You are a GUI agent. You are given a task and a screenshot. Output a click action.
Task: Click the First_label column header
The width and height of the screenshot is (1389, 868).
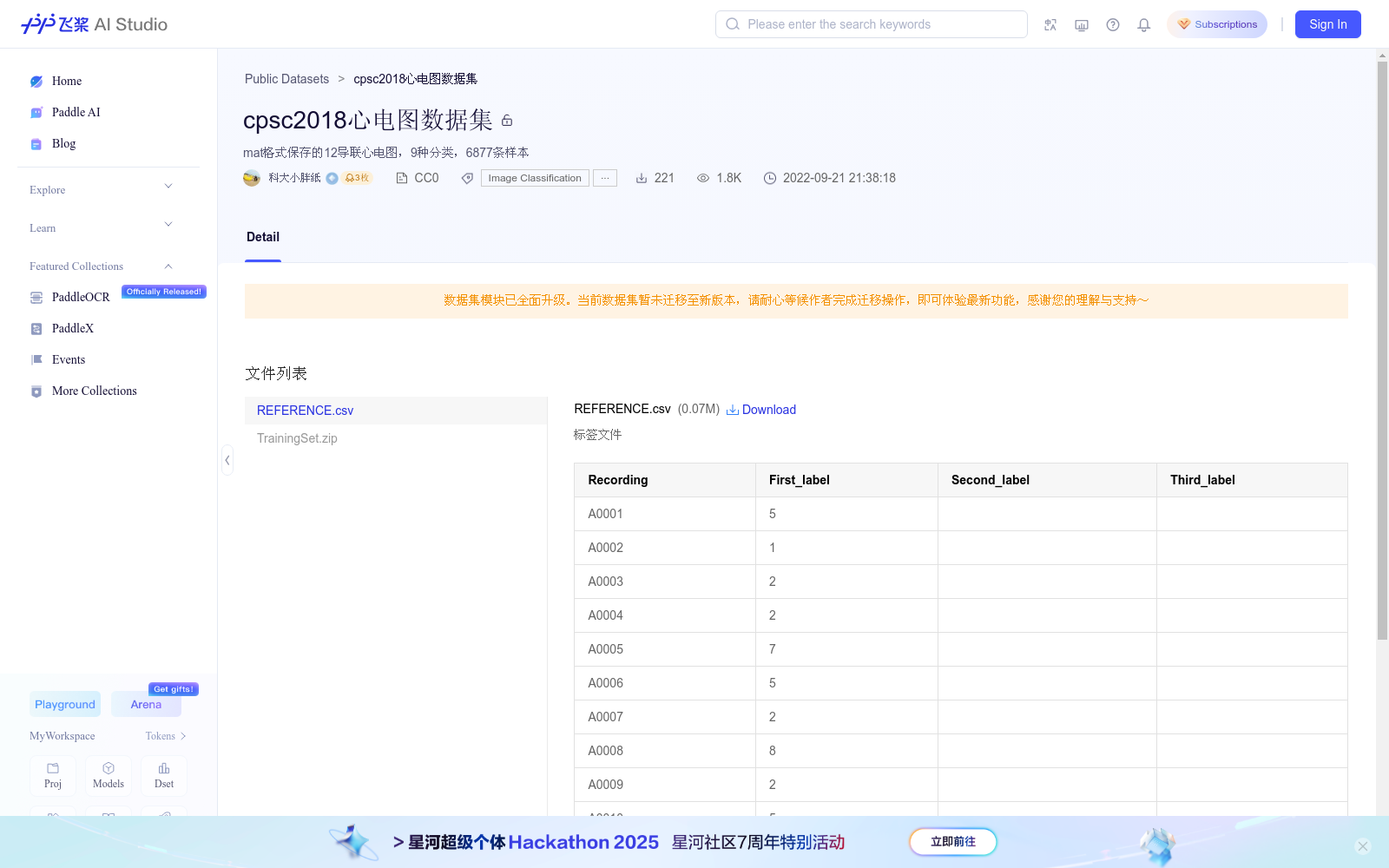pyautogui.click(x=846, y=480)
